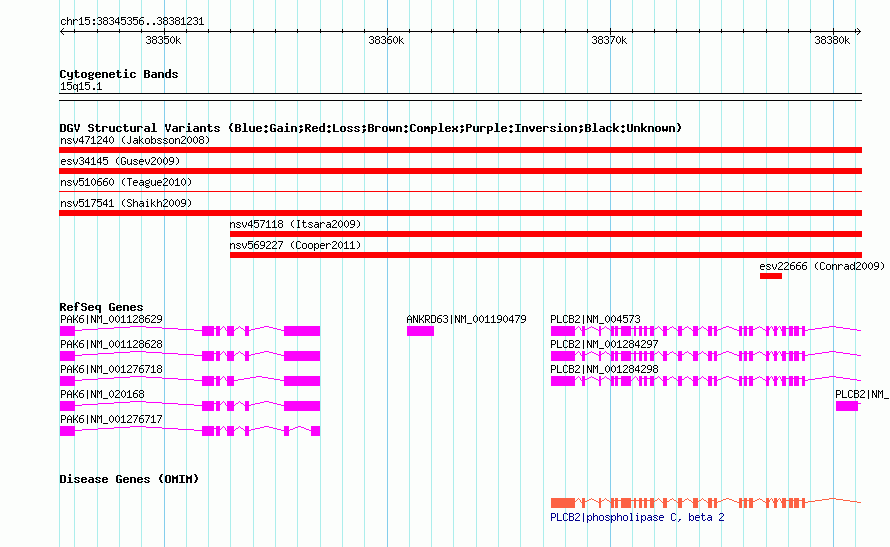The height and width of the screenshot is (547, 890).
Task: Select the nsv569227 (Cooper2011) variant label
Action: click(x=295, y=245)
